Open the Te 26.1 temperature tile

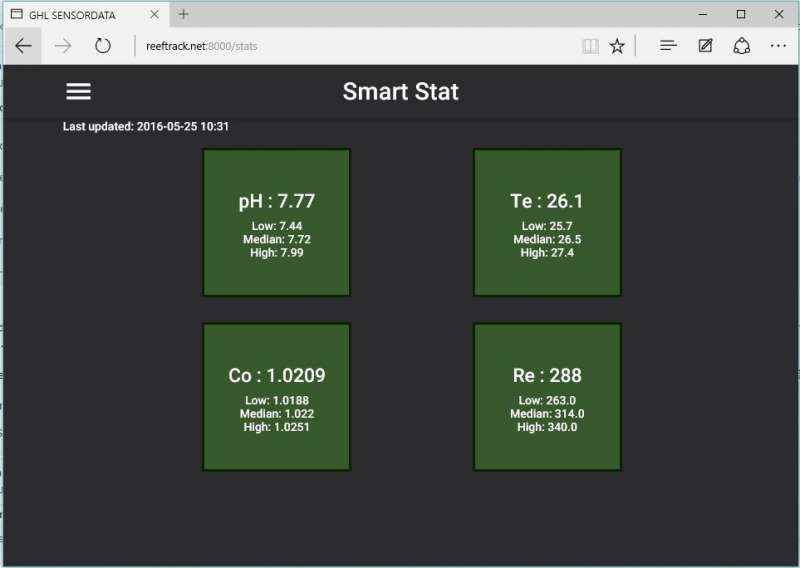(x=547, y=222)
